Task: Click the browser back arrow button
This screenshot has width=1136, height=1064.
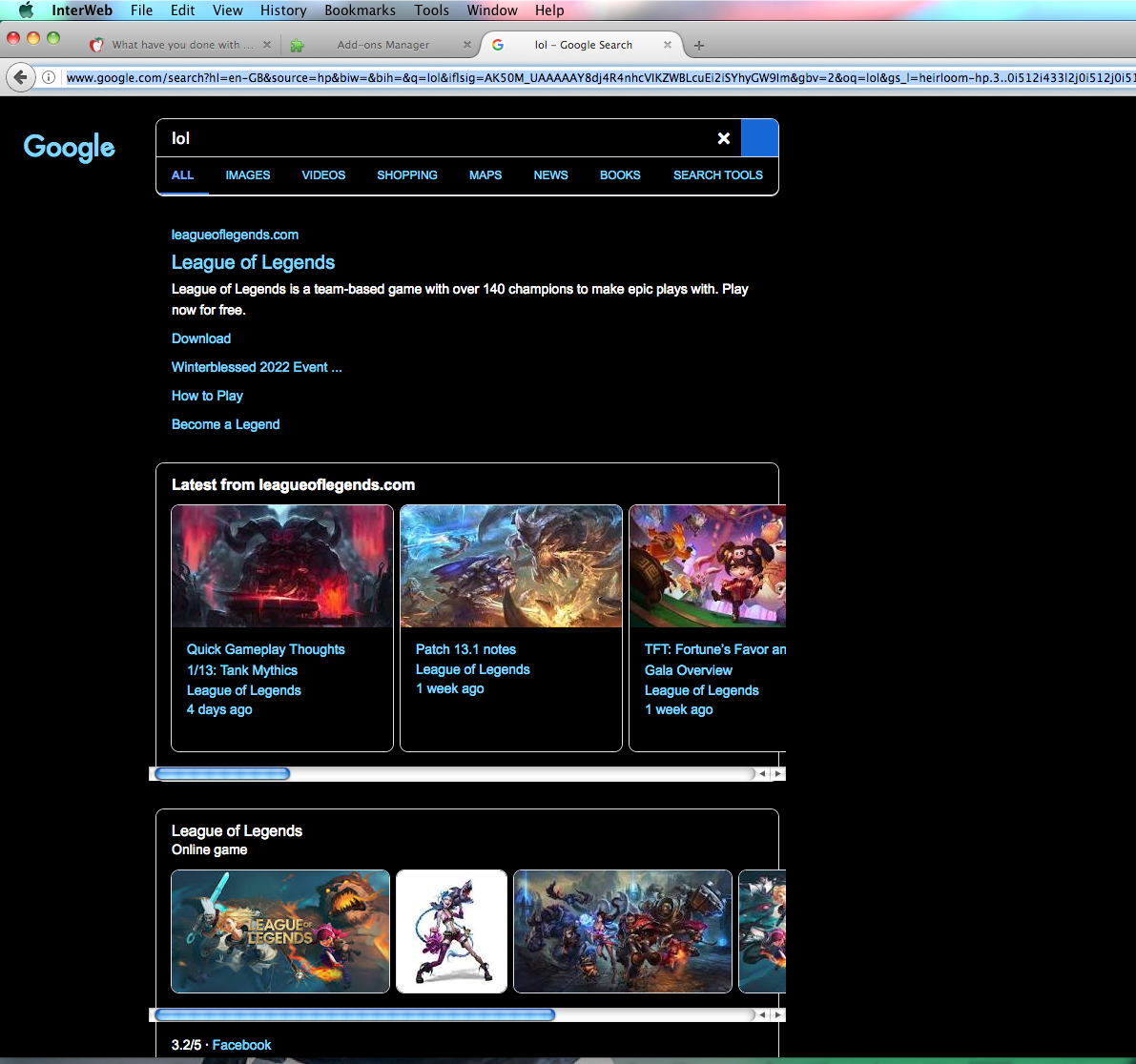Action: (x=20, y=77)
